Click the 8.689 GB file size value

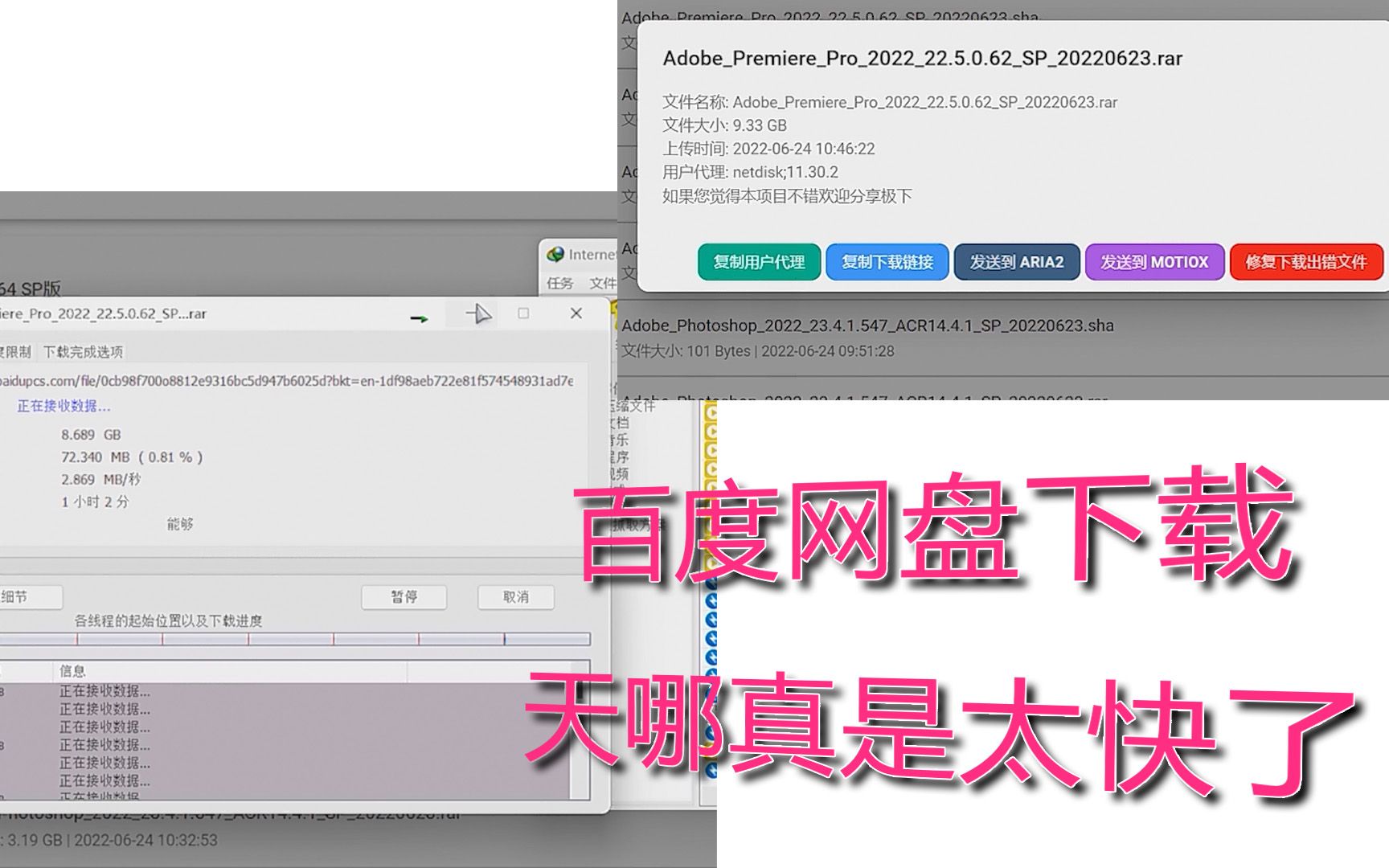[91, 435]
